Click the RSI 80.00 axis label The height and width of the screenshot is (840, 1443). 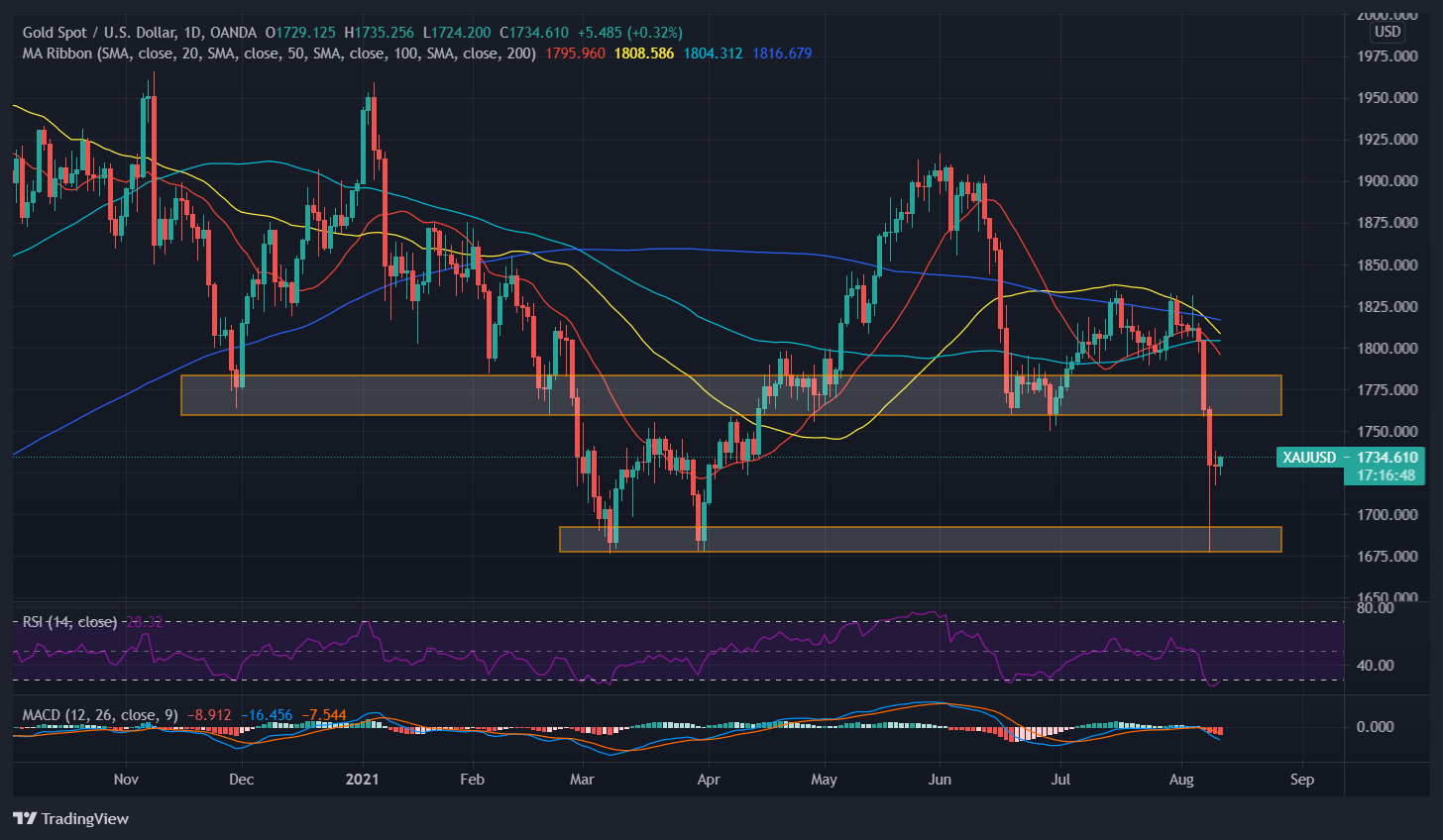[1375, 608]
